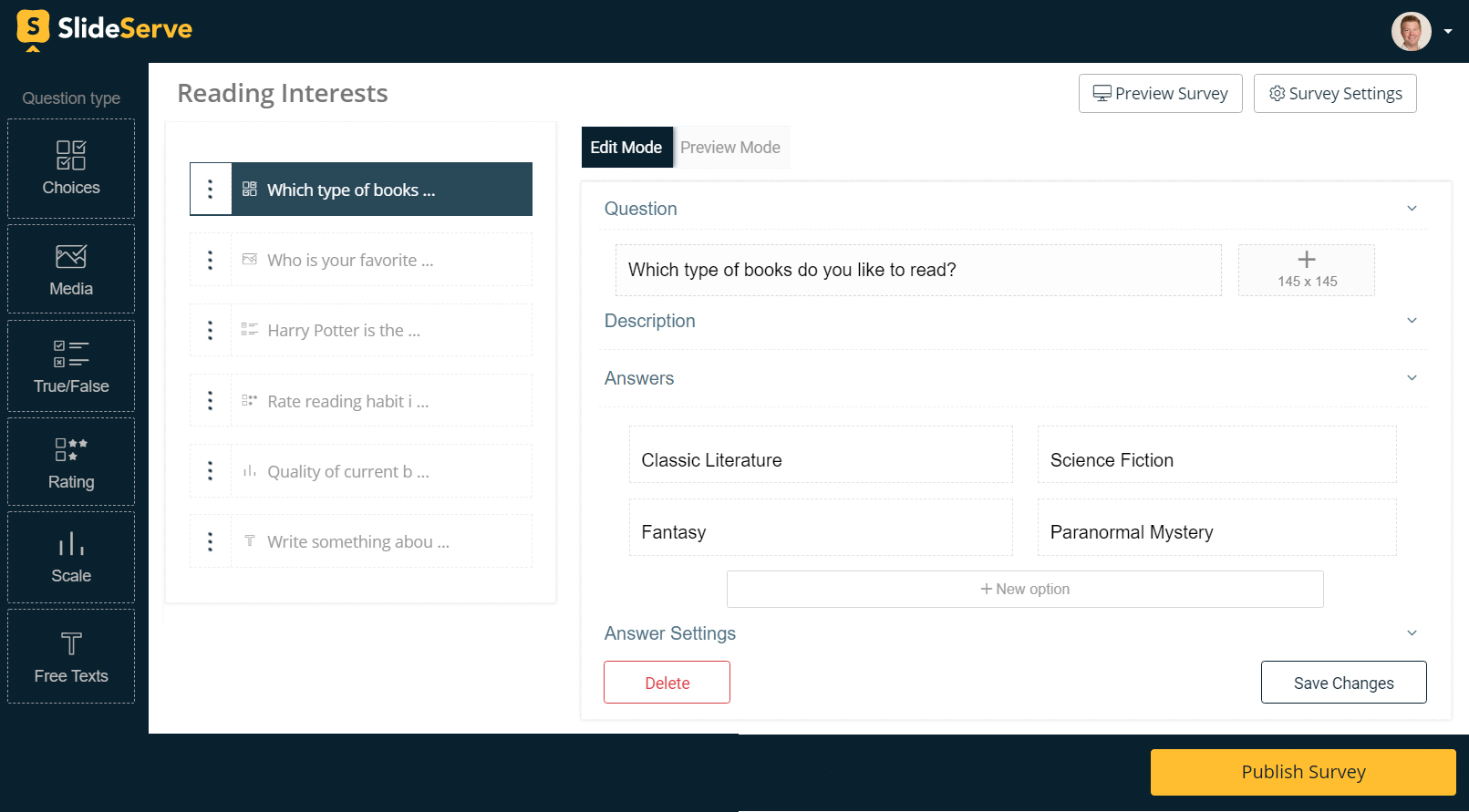Screen dimensions: 1469x812
Task: Insert a Scale question type
Action: click(x=71, y=557)
